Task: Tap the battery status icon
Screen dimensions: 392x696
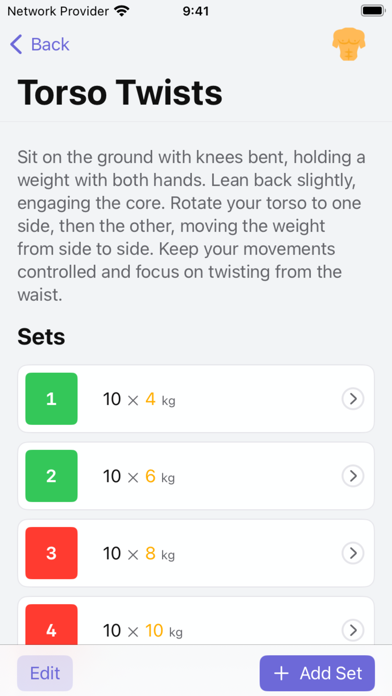Action: 372,11
